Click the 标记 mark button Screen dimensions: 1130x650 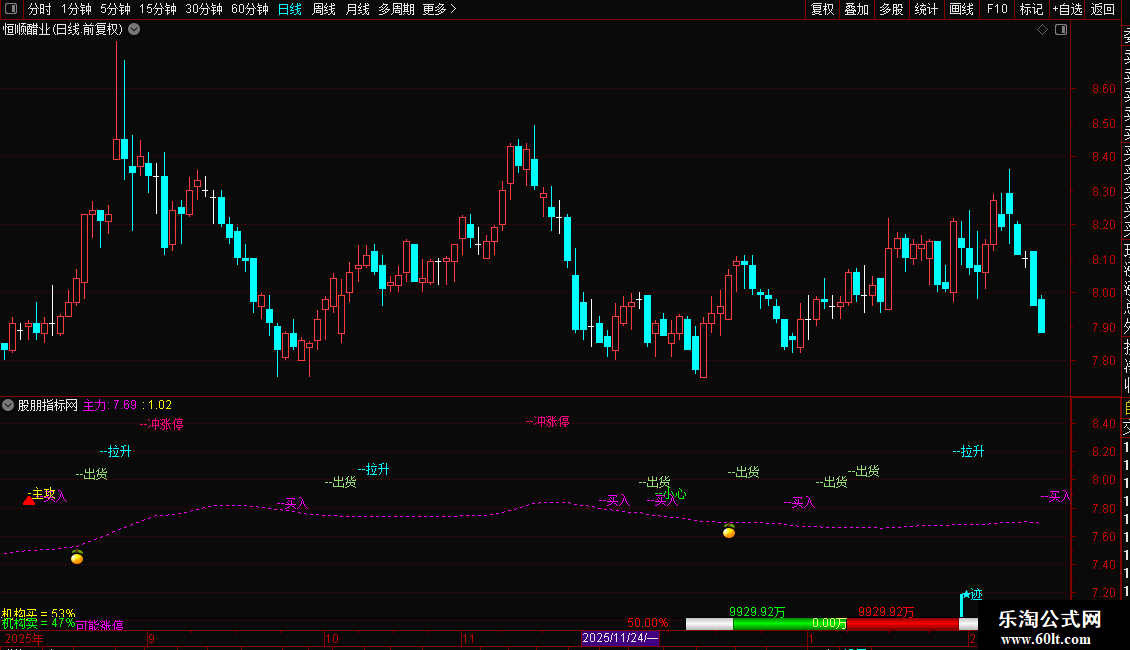(x=1031, y=9)
